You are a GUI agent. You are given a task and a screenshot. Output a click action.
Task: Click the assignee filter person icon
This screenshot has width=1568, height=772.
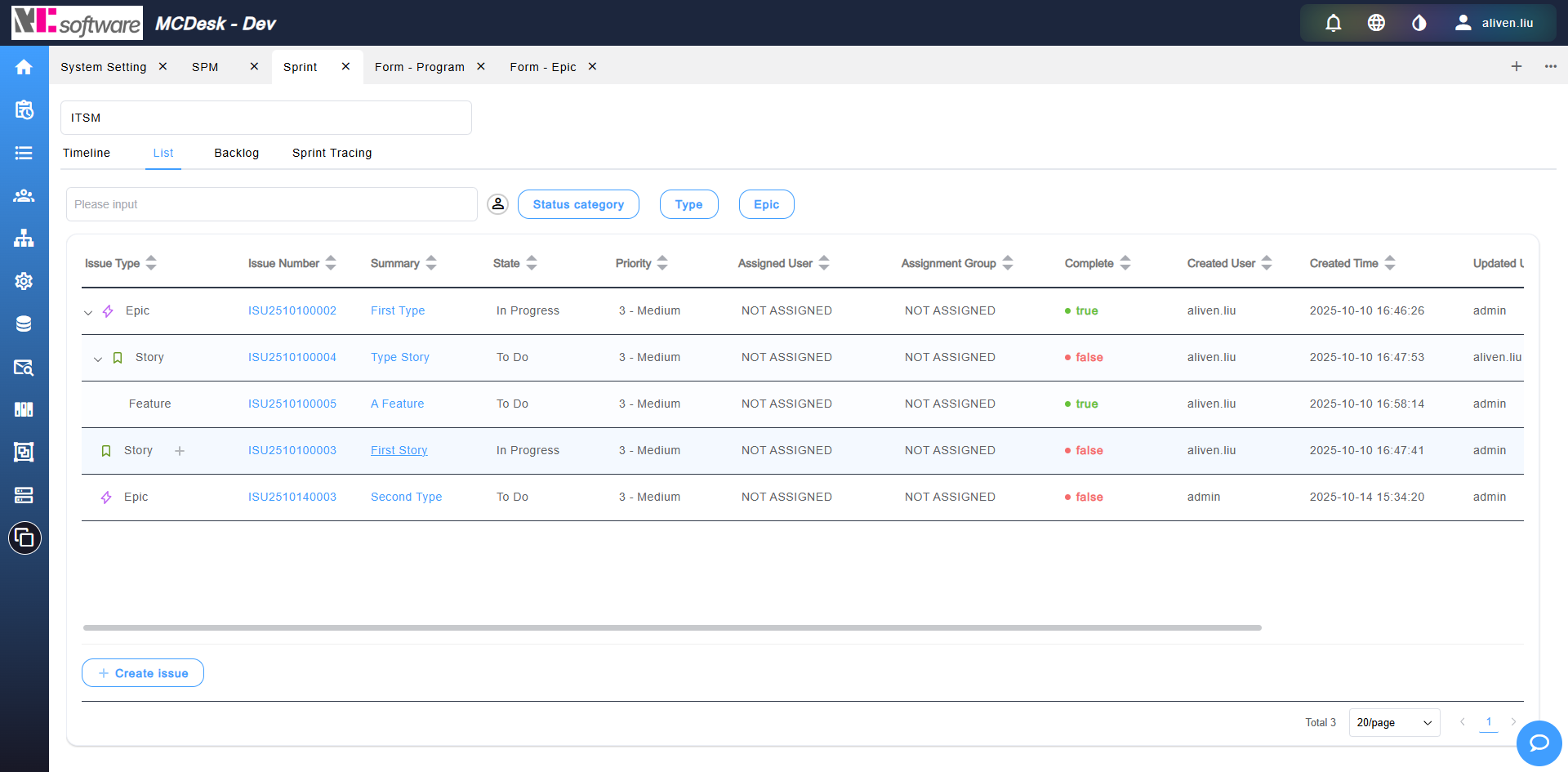pos(498,204)
